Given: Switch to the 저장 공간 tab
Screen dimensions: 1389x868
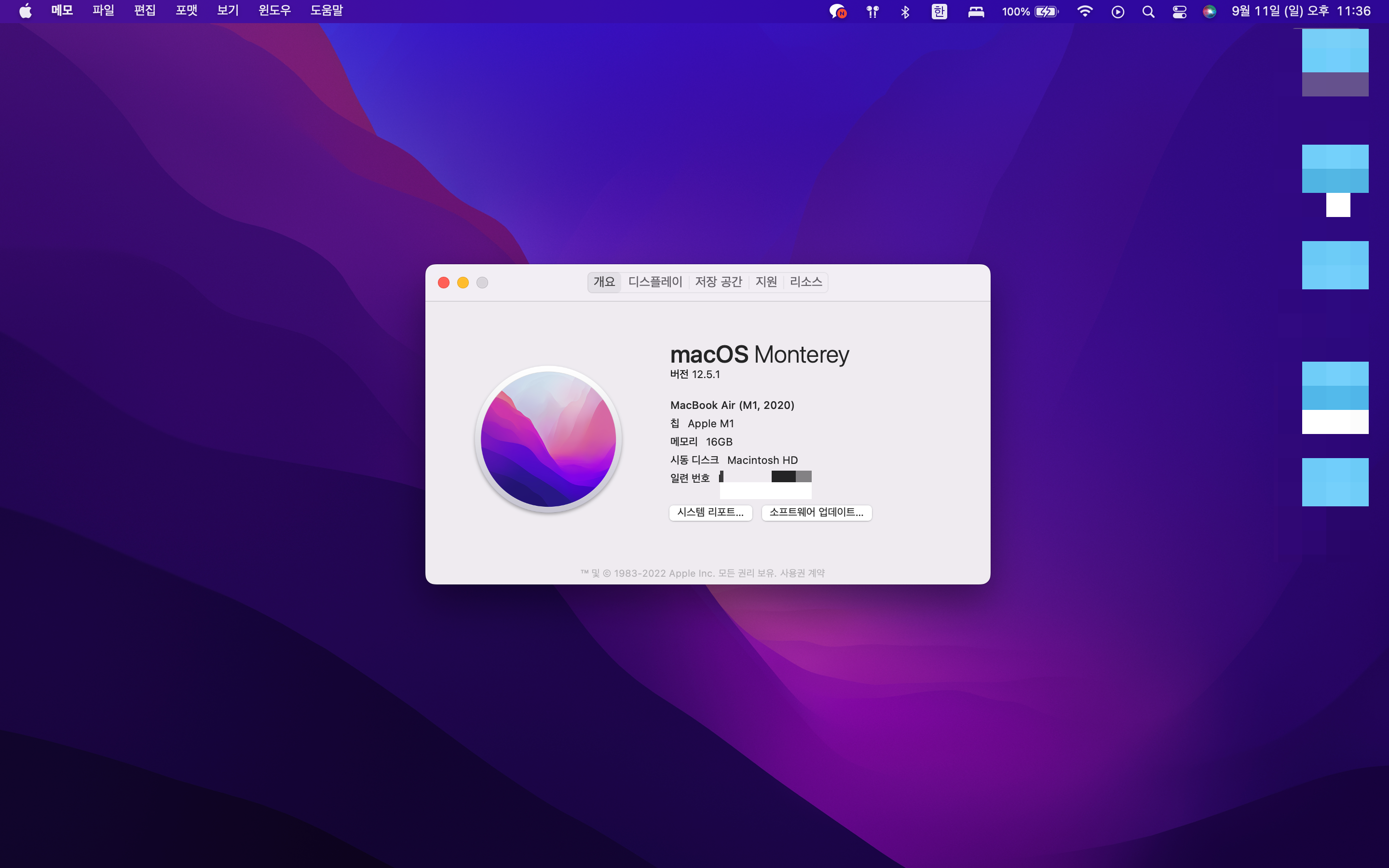Looking at the screenshot, I should coord(719,282).
